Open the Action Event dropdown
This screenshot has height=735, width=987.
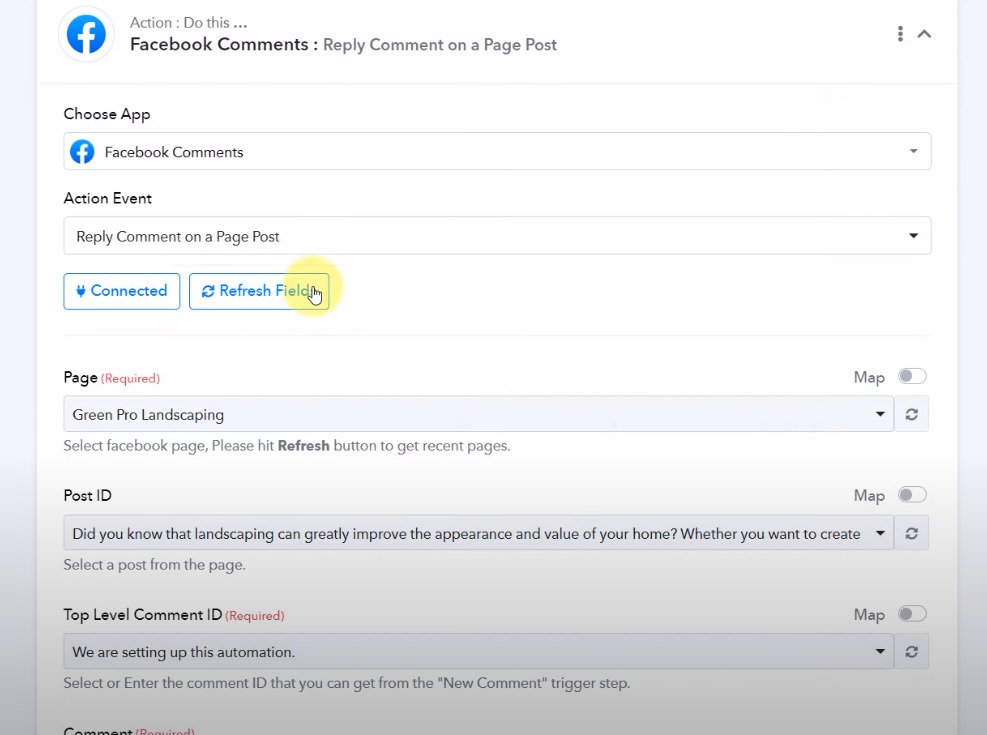(497, 235)
